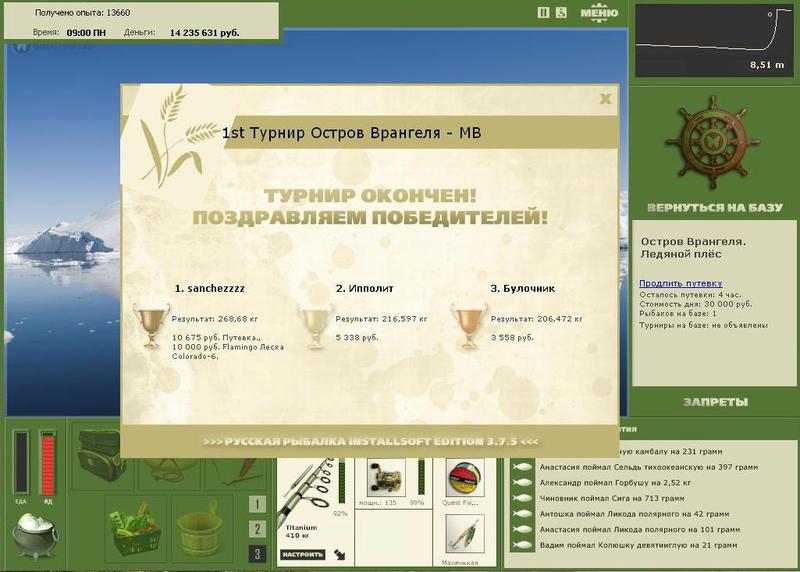Image resolution: width=800 pixels, height=572 pixels.
Task: Click the location name "Остров Врангеля. Ледяной плёс"
Action: 693,247
